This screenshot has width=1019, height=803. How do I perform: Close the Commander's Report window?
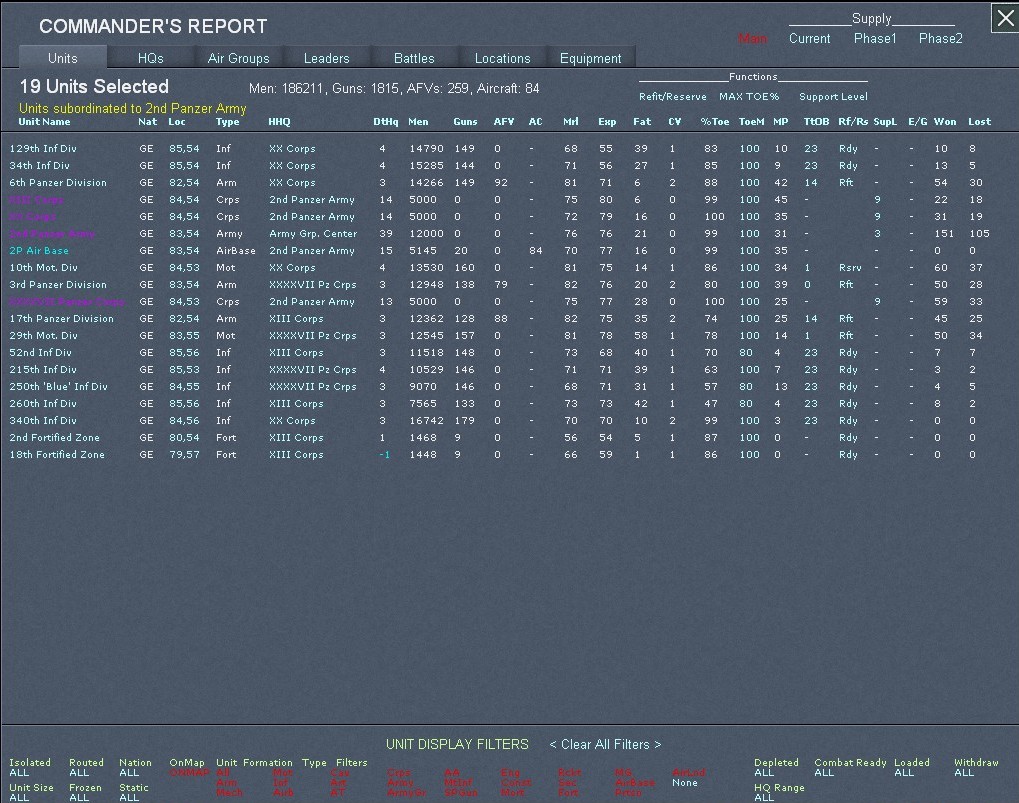click(1004, 17)
